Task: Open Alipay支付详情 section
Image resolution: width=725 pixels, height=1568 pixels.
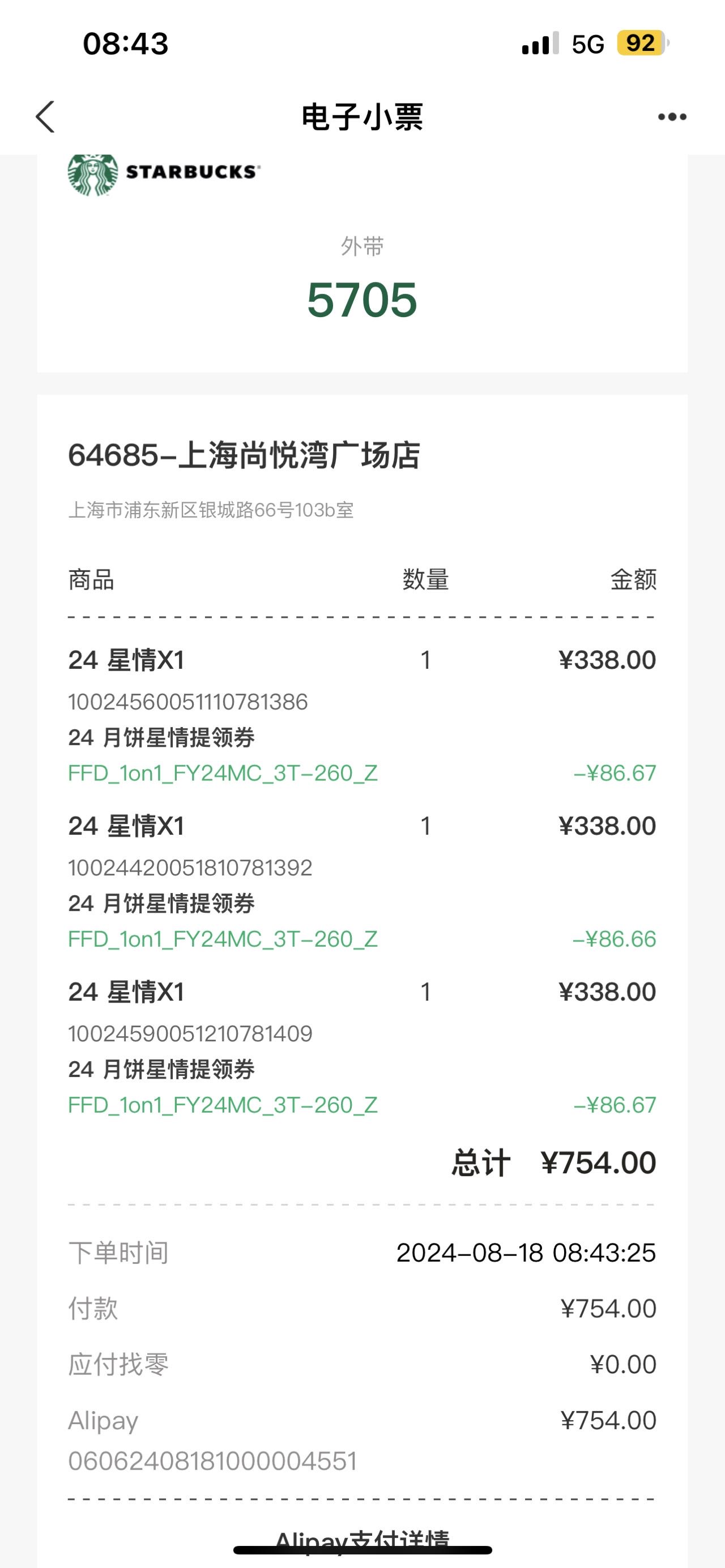Action: pyautogui.click(x=362, y=1540)
